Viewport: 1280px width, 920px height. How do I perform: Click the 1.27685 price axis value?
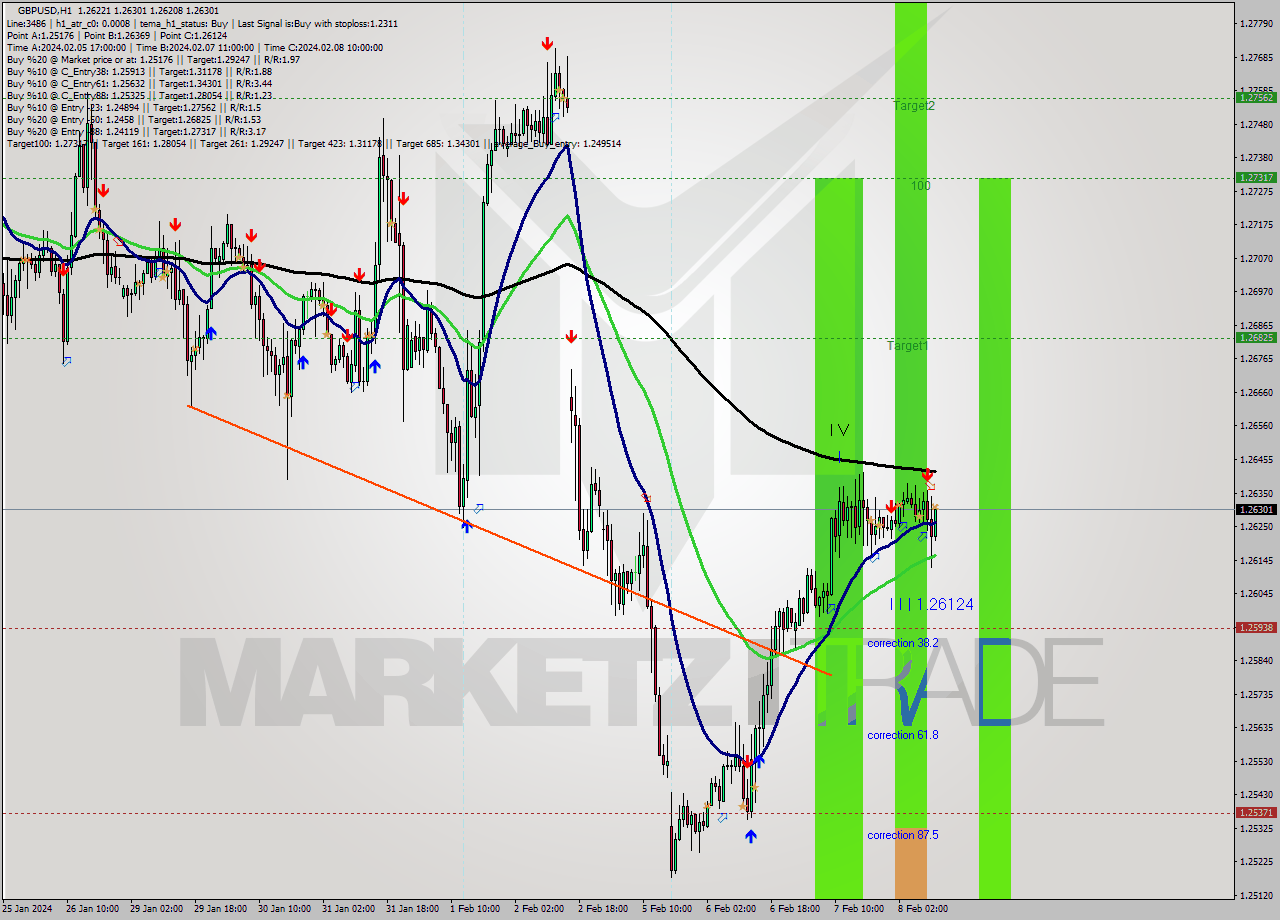(x=1256, y=57)
